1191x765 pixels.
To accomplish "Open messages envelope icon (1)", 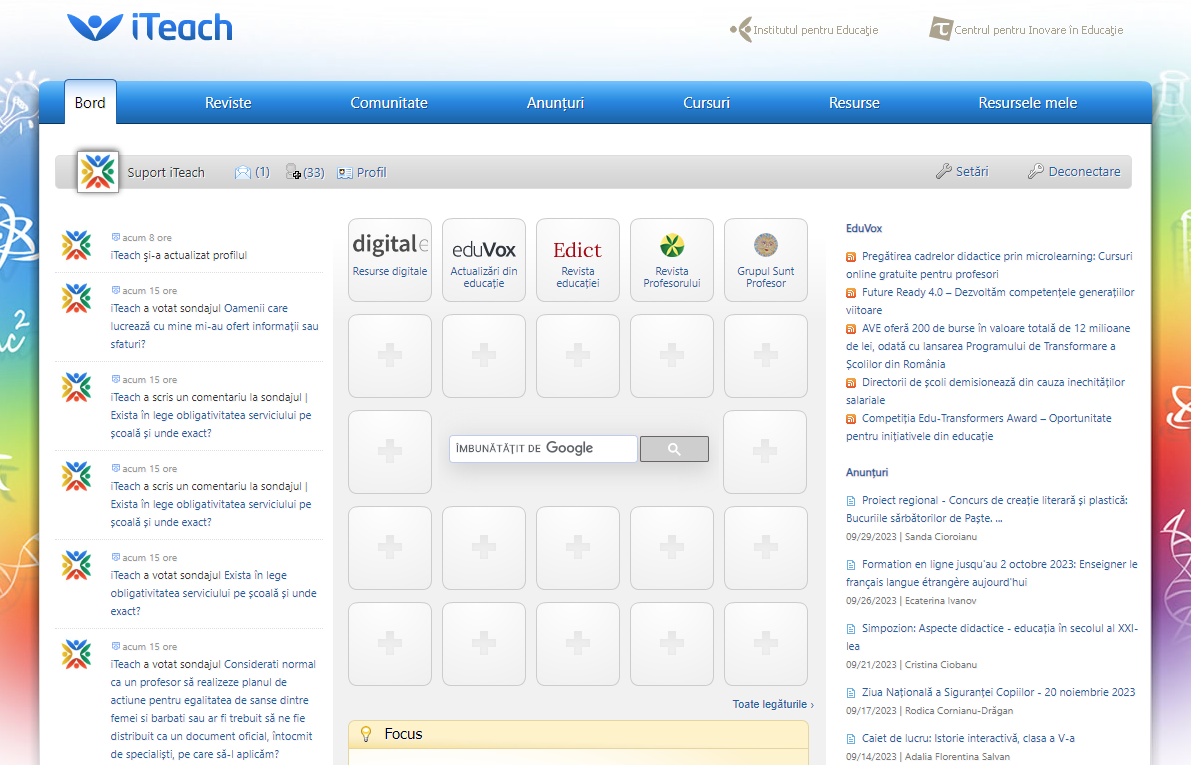I will tap(242, 172).
